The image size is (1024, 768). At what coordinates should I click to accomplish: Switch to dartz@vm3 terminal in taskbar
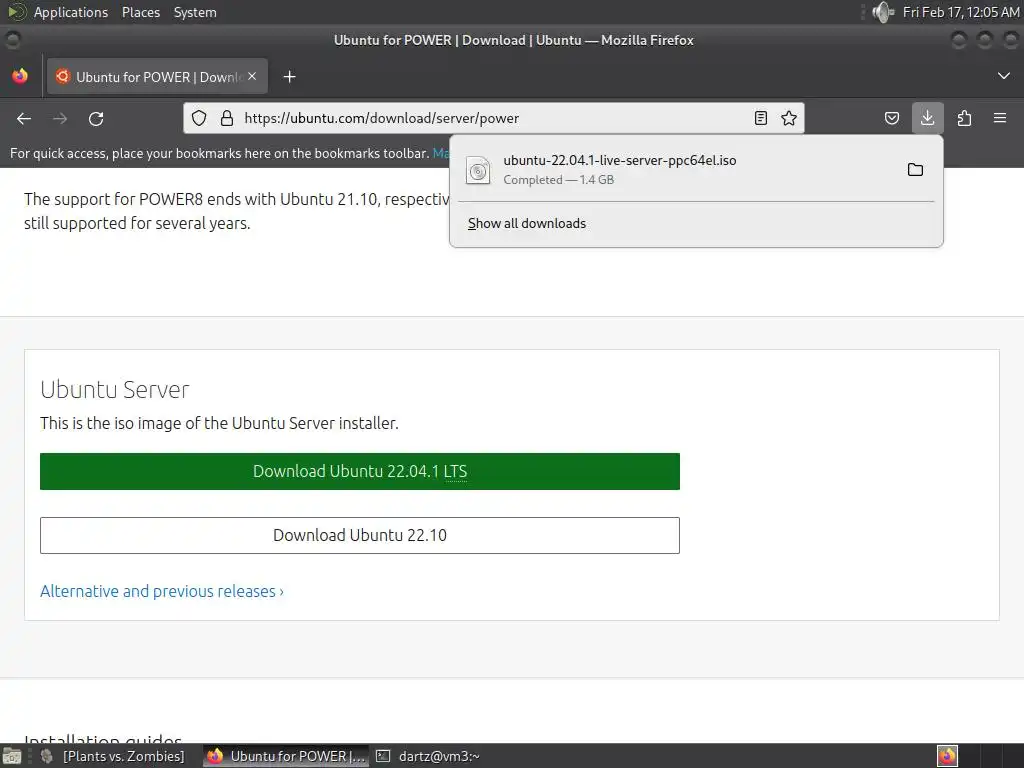tap(429, 756)
